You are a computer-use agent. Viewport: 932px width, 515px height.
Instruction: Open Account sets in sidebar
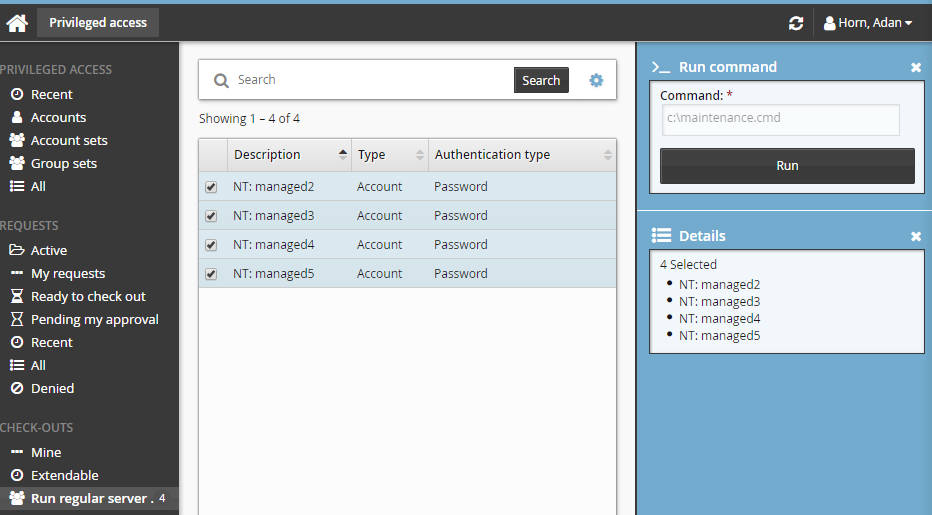[68, 140]
